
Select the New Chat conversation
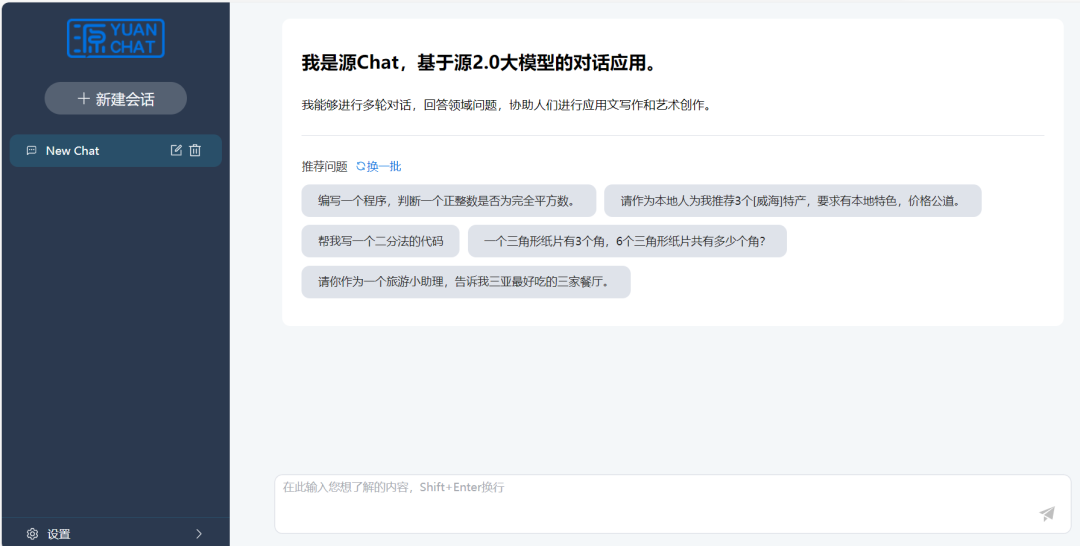(x=73, y=151)
